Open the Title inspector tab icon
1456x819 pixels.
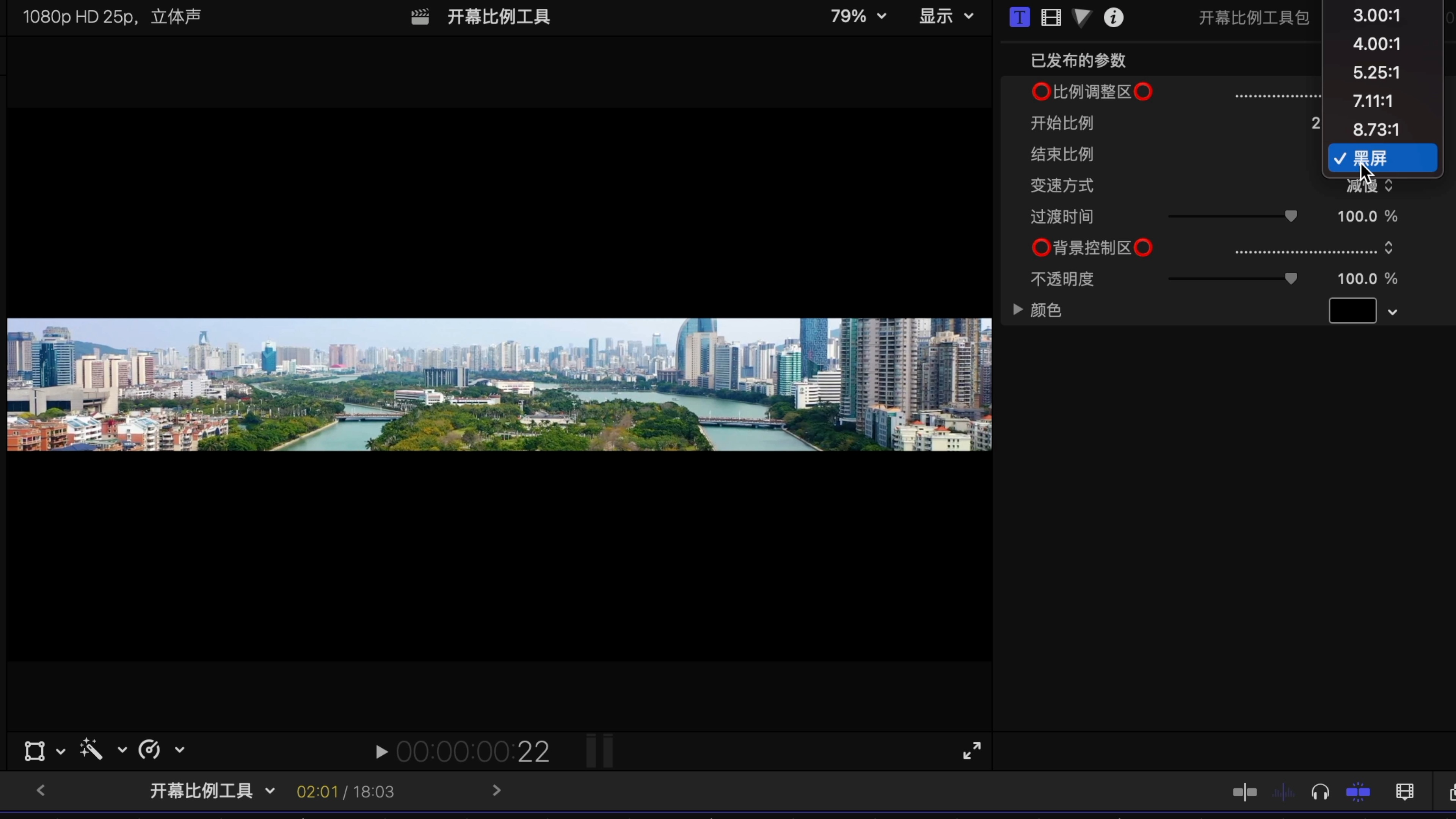coord(1019,17)
